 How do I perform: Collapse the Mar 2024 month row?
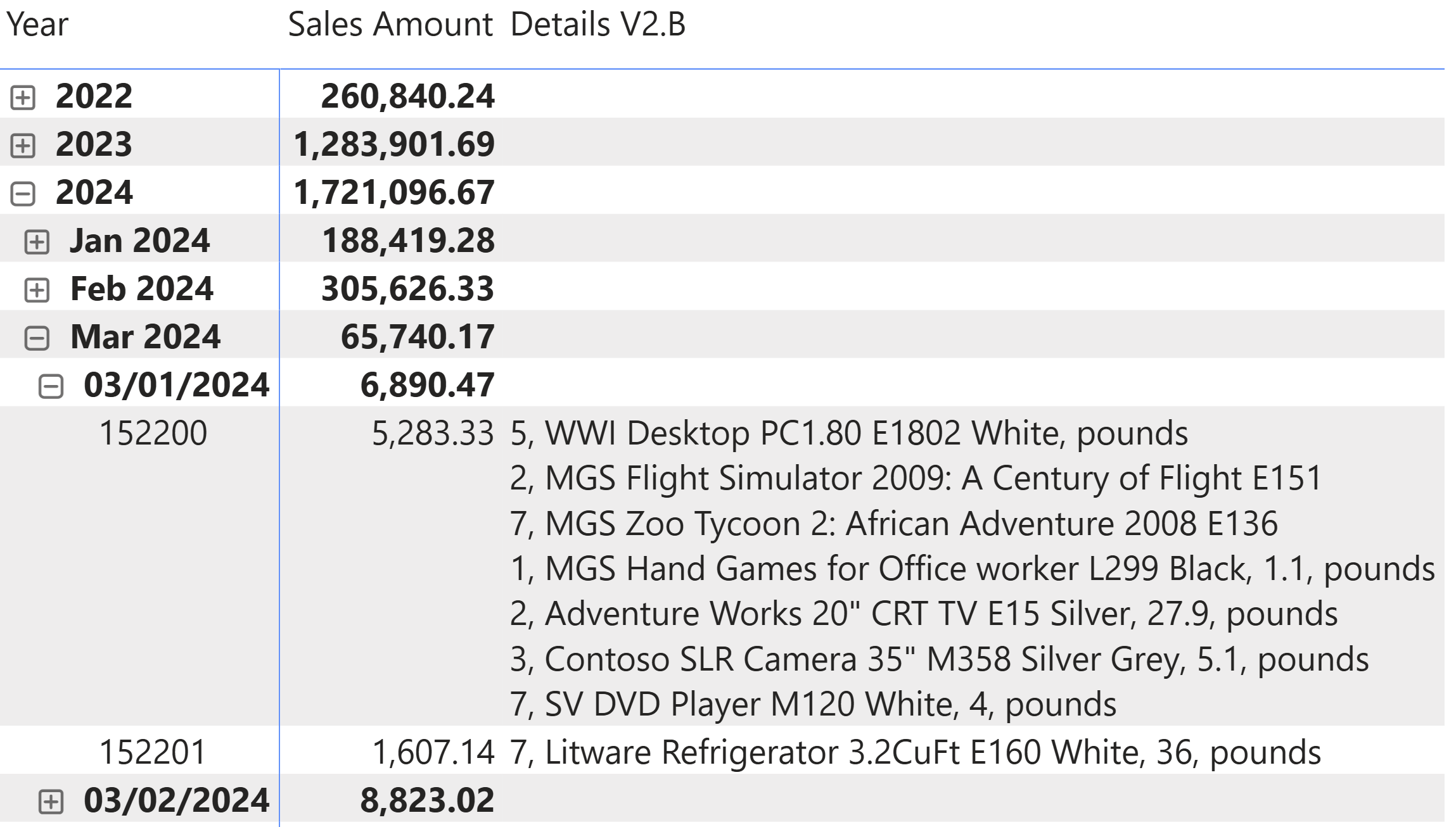coord(37,338)
